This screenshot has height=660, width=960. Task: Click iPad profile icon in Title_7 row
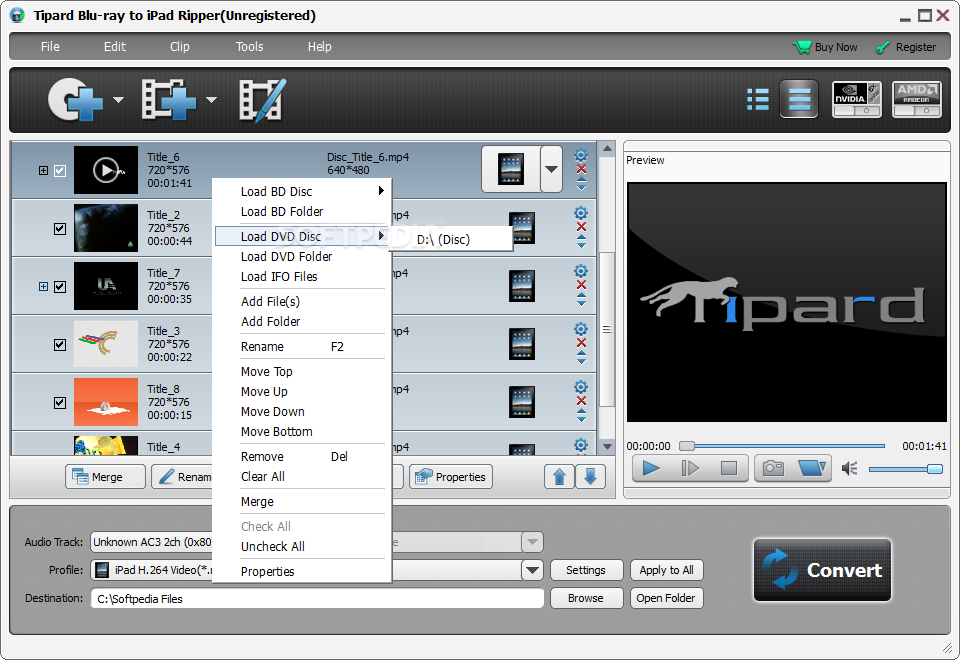(x=522, y=286)
